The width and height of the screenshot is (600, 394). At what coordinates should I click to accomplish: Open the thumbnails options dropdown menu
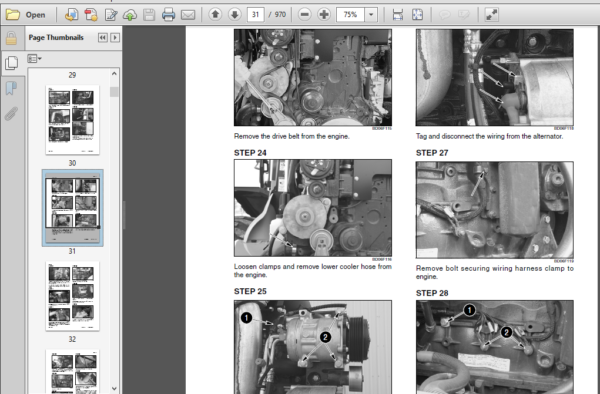[x=34, y=59]
